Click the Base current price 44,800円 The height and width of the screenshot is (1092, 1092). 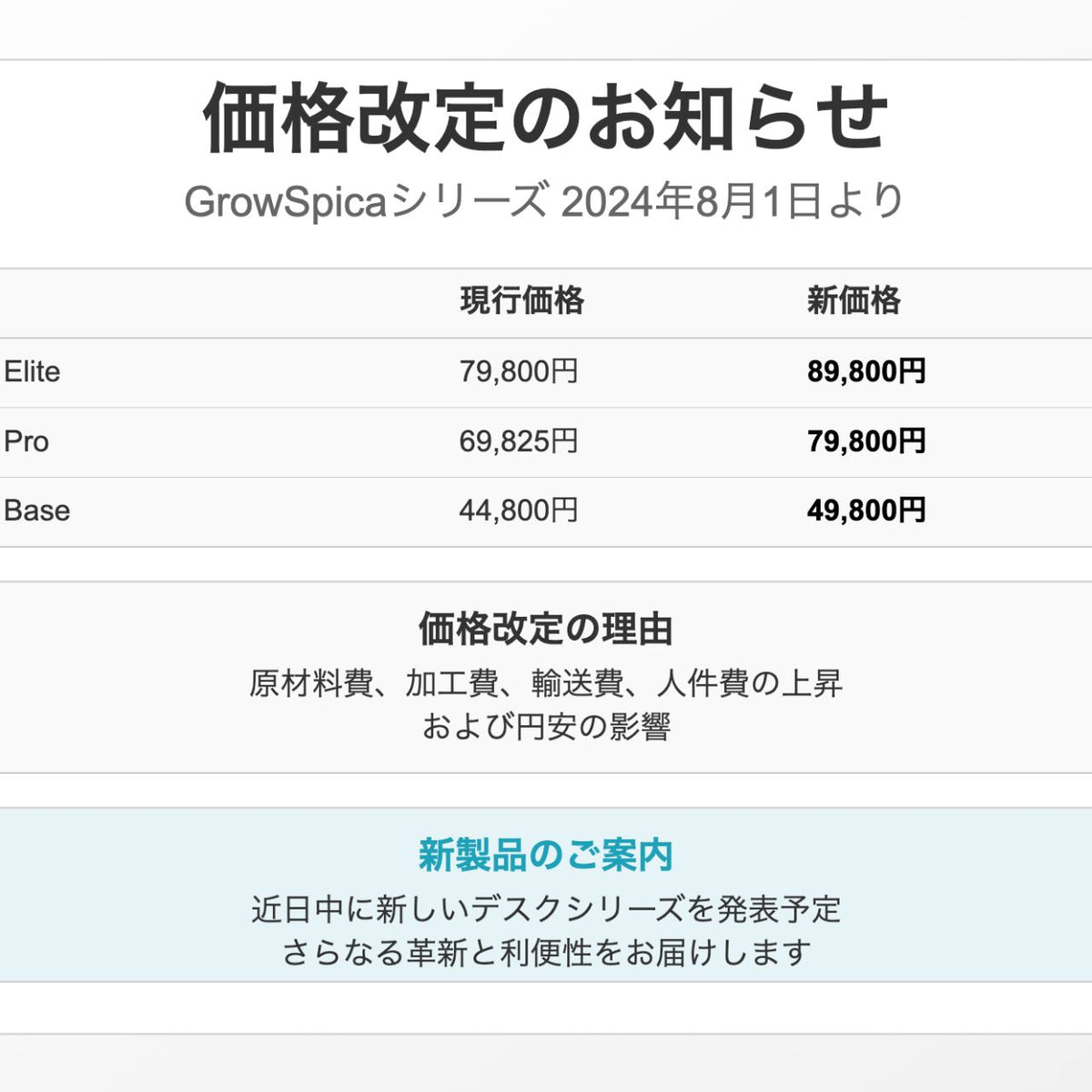(519, 511)
